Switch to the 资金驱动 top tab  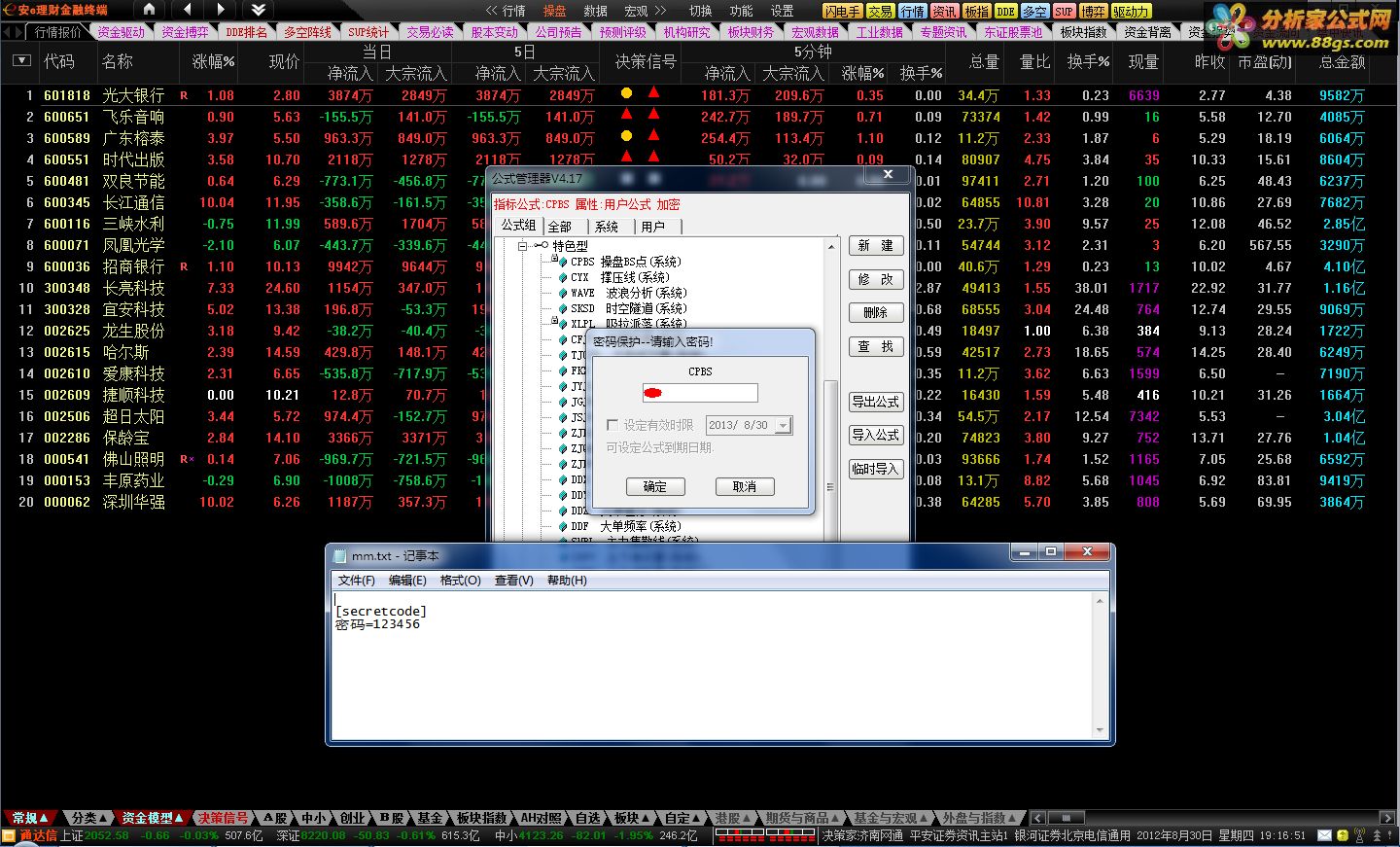(x=122, y=32)
